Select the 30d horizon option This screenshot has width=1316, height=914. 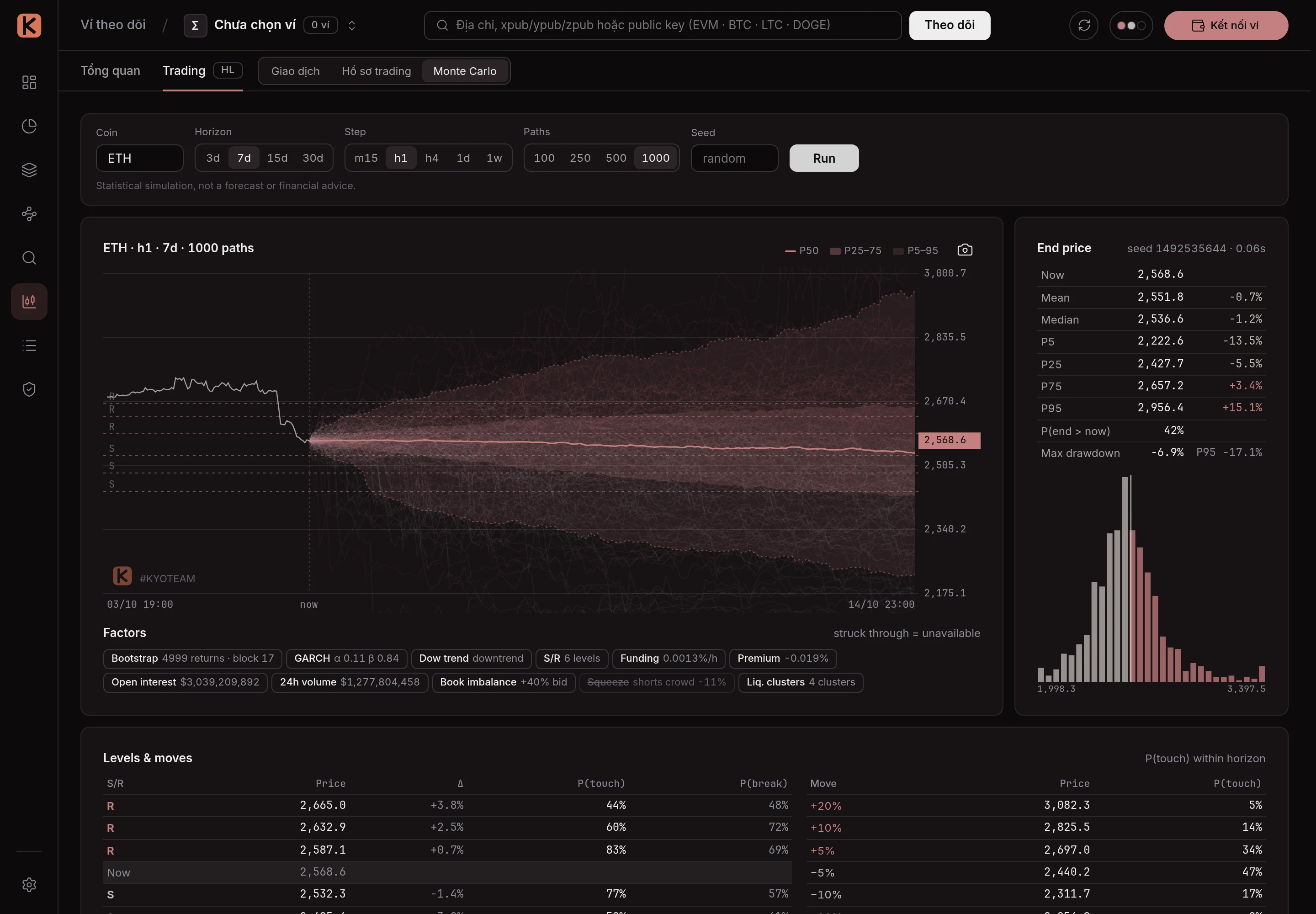313,158
